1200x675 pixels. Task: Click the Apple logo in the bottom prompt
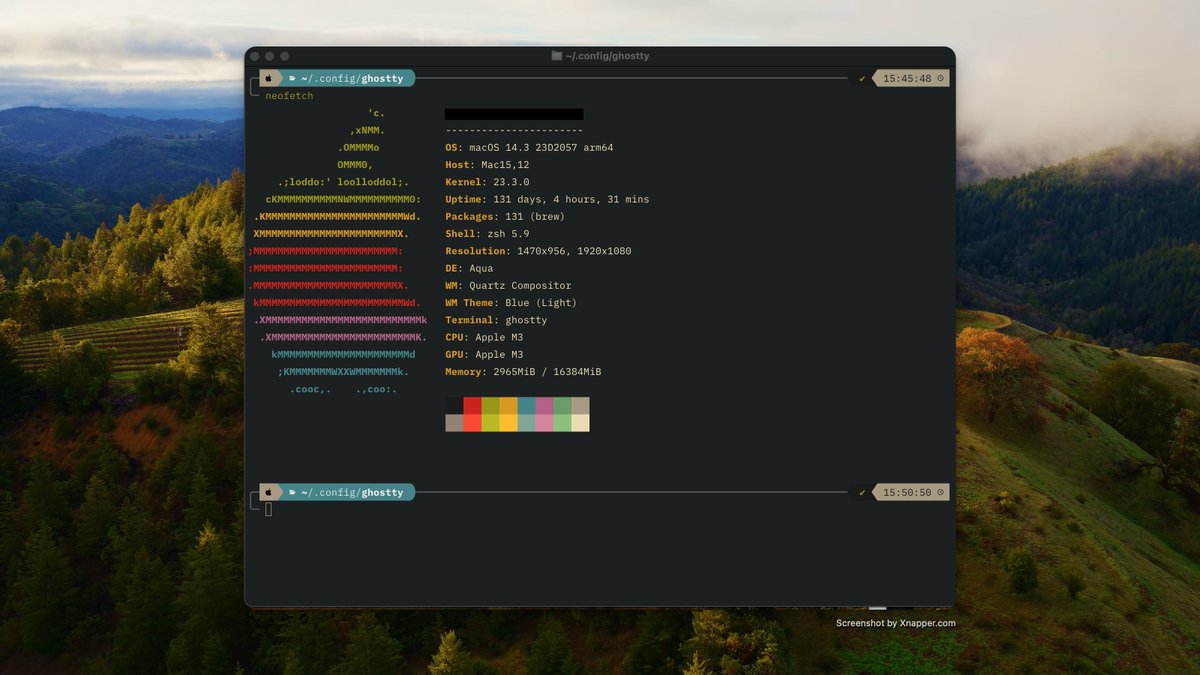click(268, 492)
